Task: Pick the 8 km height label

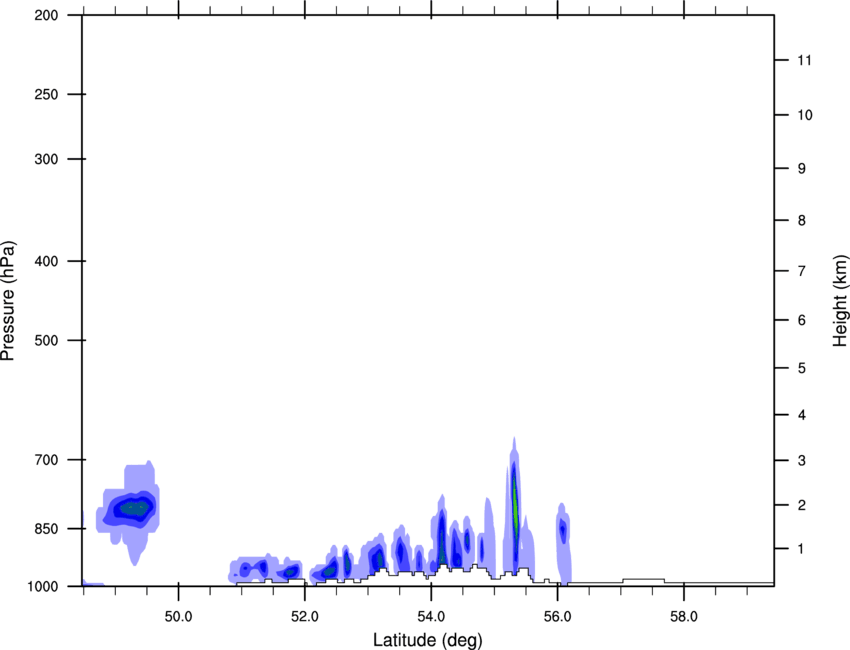Action: coord(802,220)
